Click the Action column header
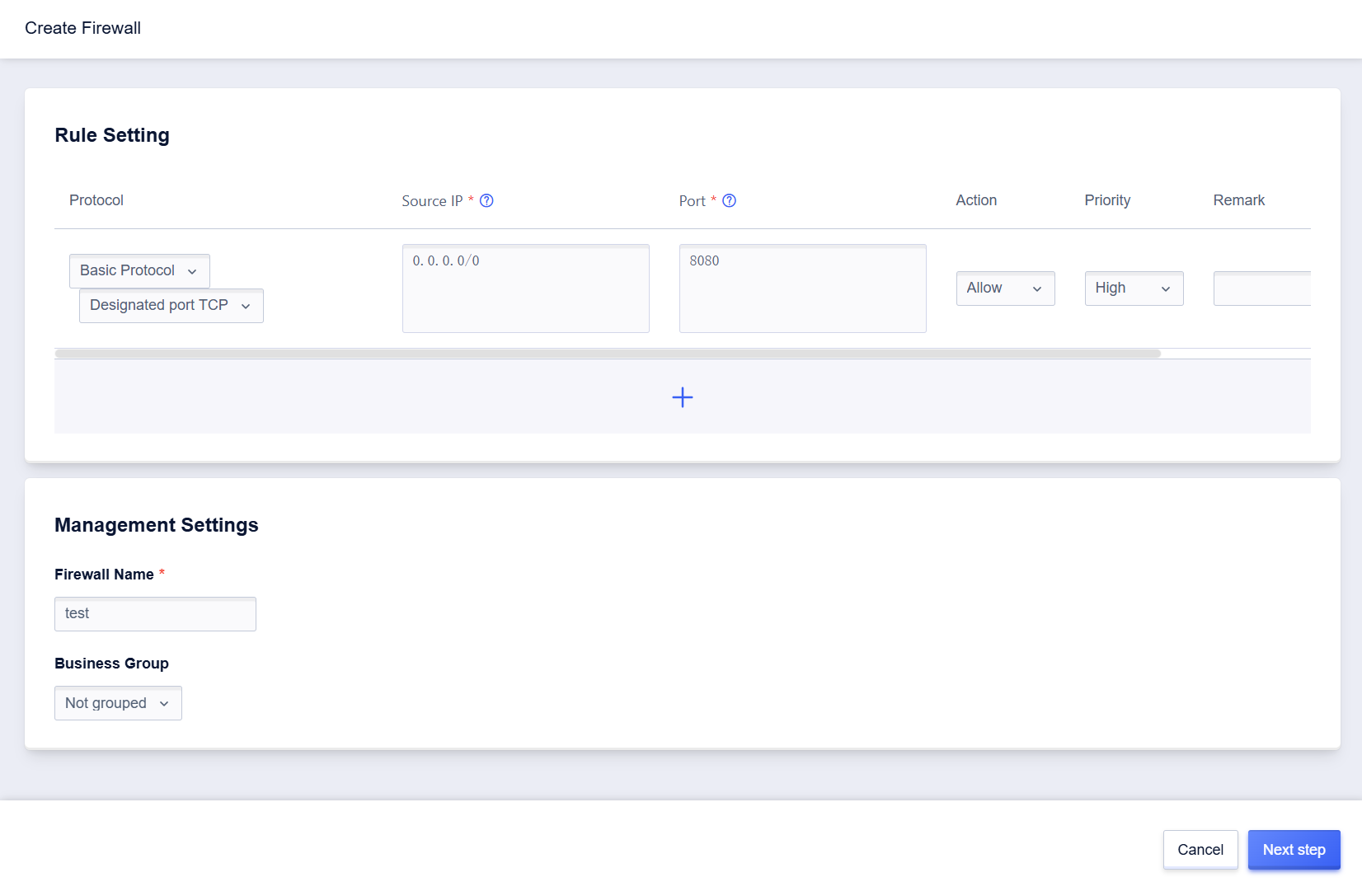Image resolution: width=1362 pixels, height=896 pixels. (976, 200)
